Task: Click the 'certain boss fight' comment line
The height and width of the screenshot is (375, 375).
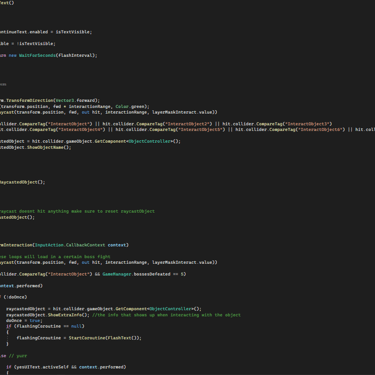Action: click(55, 257)
